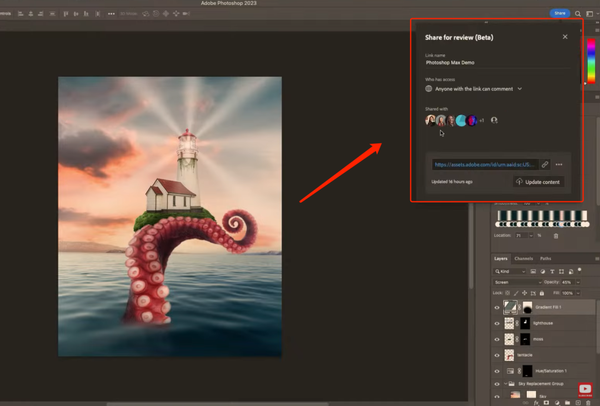The height and width of the screenshot is (406, 600).
Task: Click the 3D slide camera icon
Action: point(176,14)
